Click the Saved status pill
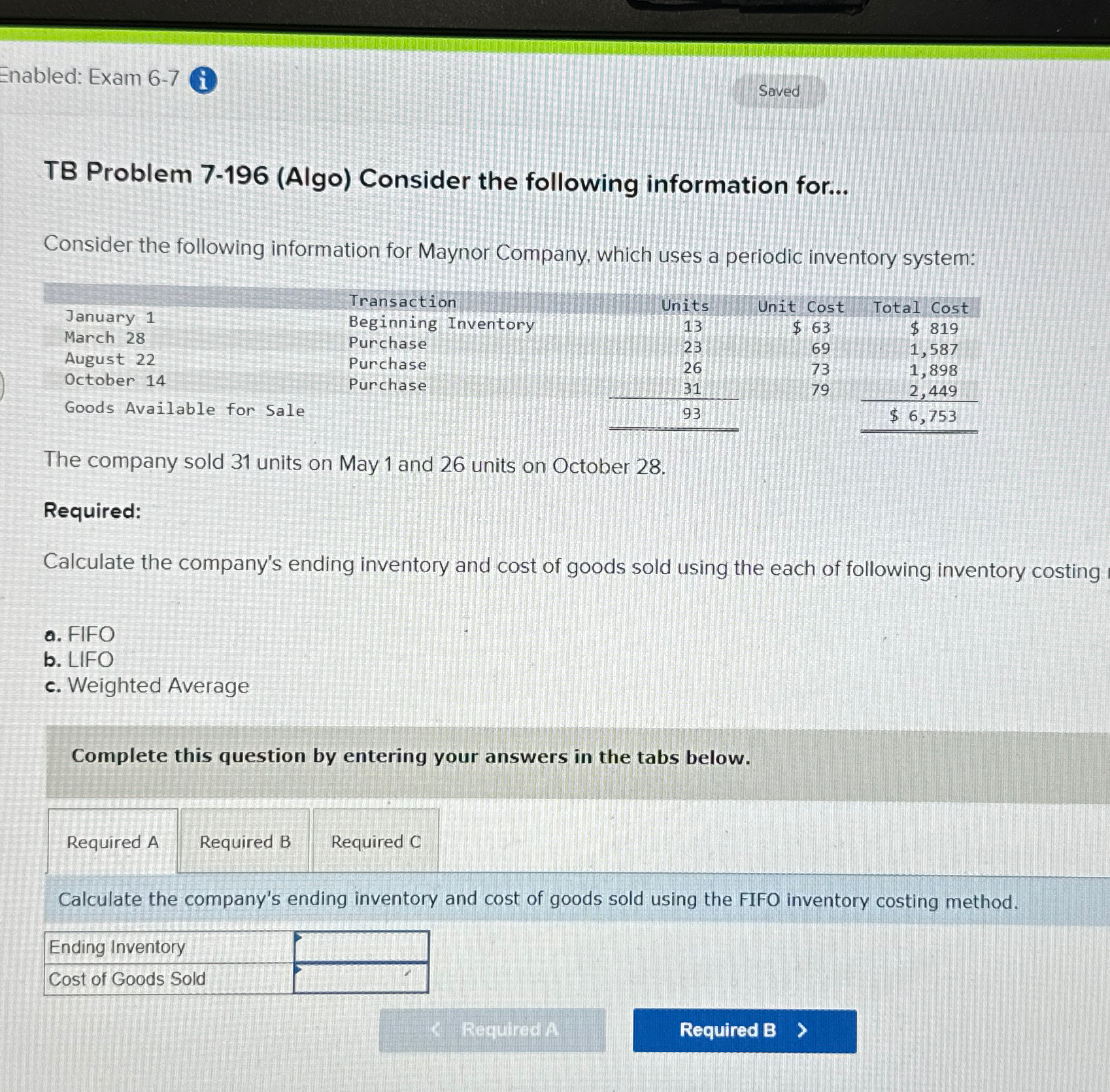This screenshot has width=1110, height=1092. point(779,92)
